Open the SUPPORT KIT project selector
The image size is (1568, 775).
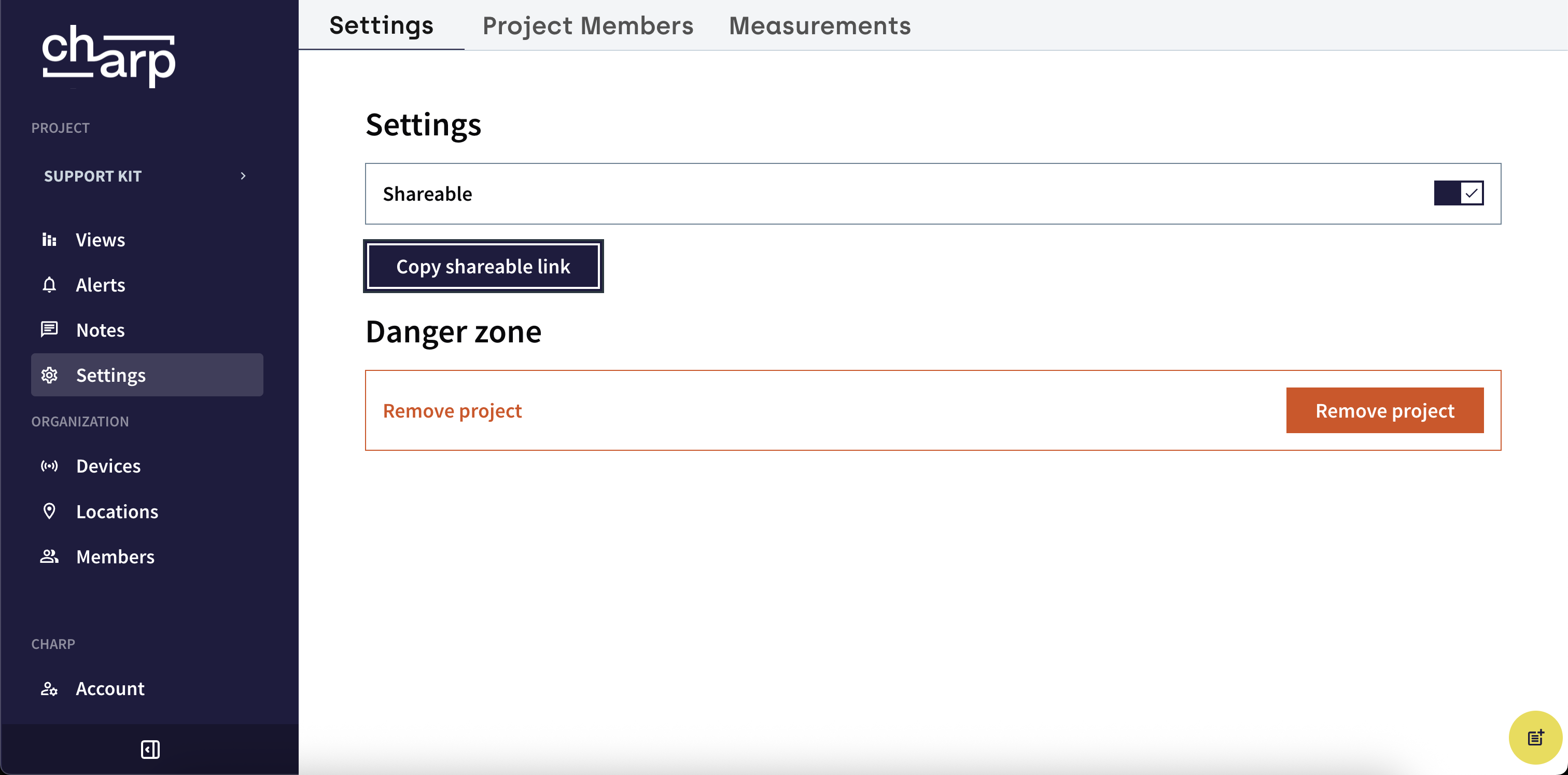(147, 176)
